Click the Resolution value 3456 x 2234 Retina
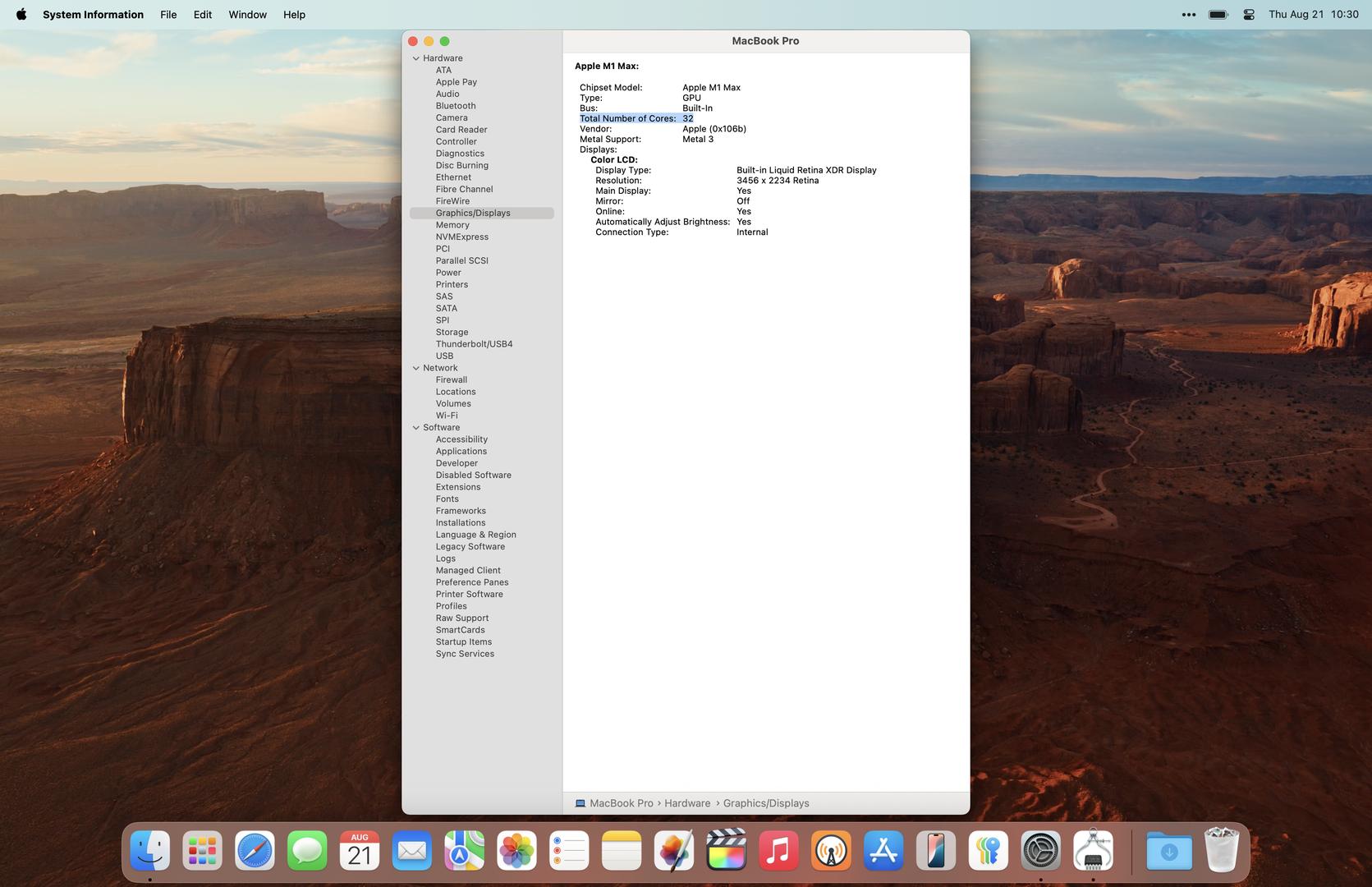Image resolution: width=1372 pixels, height=887 pixels. pos(778,181)
